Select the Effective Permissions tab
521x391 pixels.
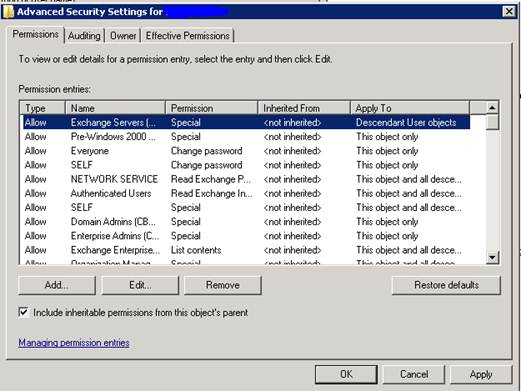point(188,36)
